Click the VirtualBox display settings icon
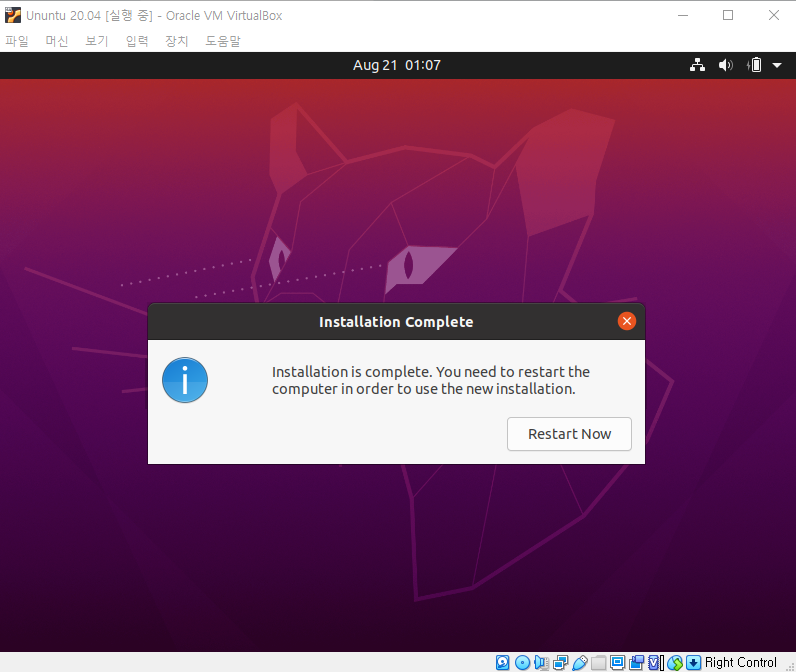The height and width of the screenshot is (672, 796). (x=617, y=662)
